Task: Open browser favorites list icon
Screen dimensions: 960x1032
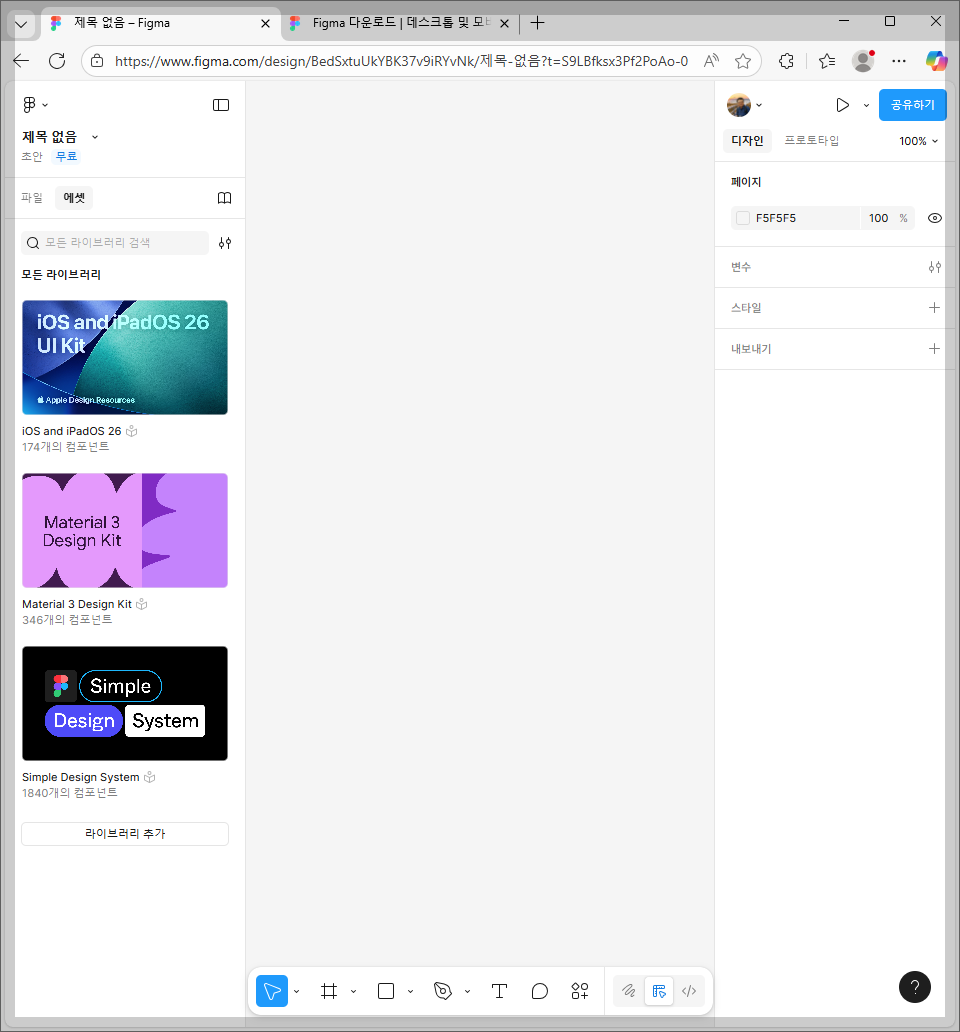Action: tap(827, 61)
